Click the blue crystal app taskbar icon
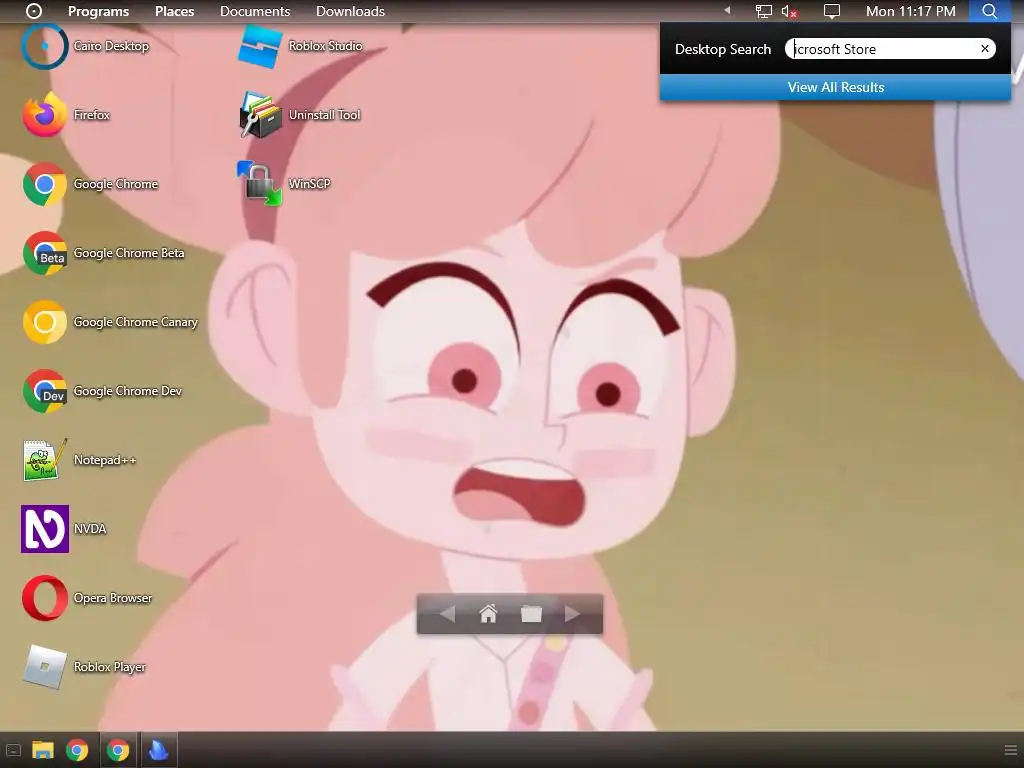The height and width of the screenshot is (768, 1024). pos(158,750)
